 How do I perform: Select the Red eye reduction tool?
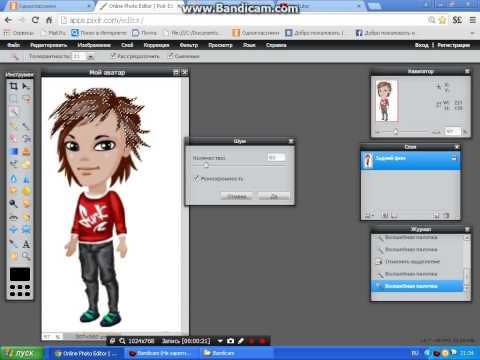pos(13,218)
